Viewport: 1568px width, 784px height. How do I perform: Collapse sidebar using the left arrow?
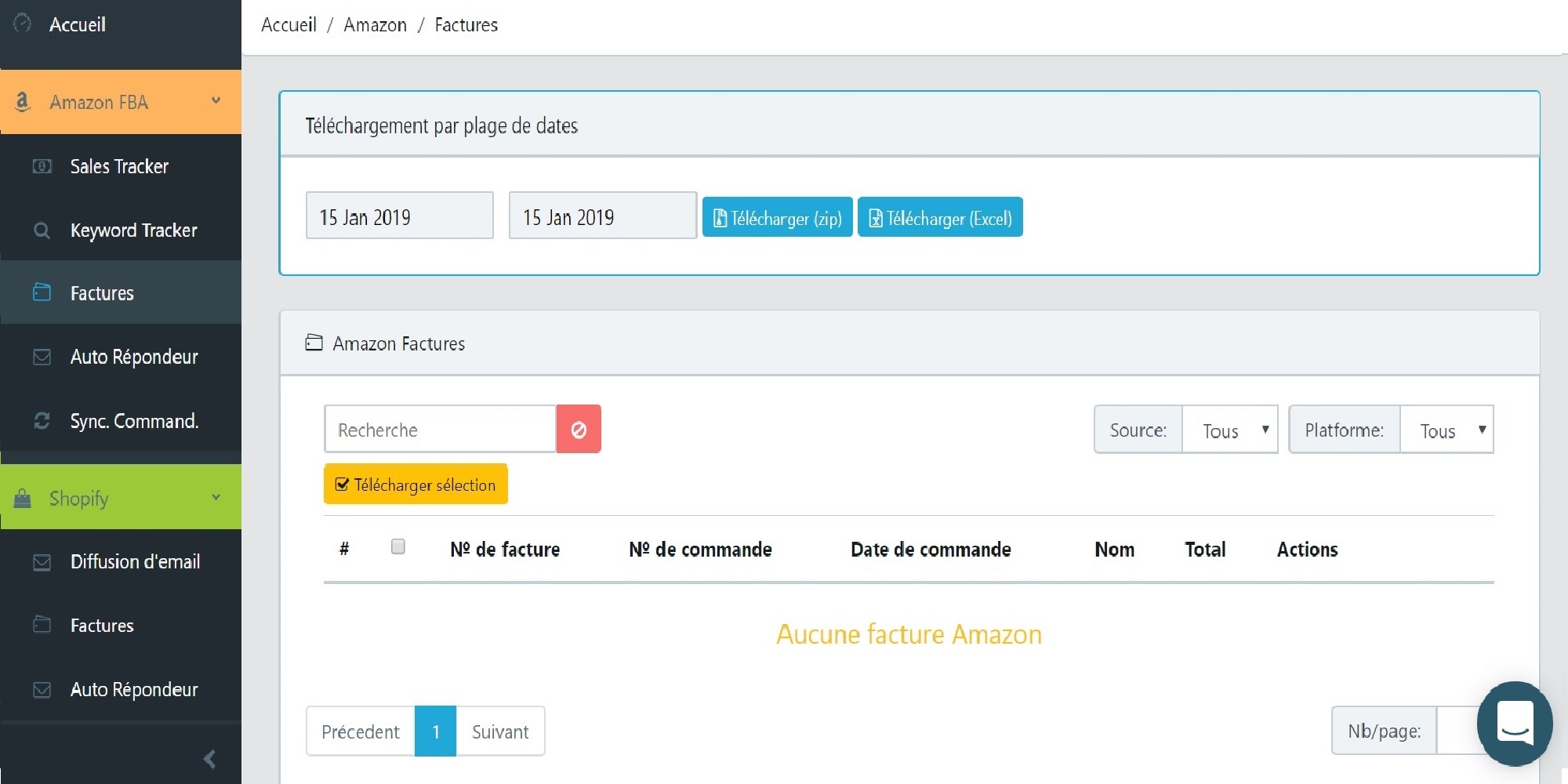point(209,758)
